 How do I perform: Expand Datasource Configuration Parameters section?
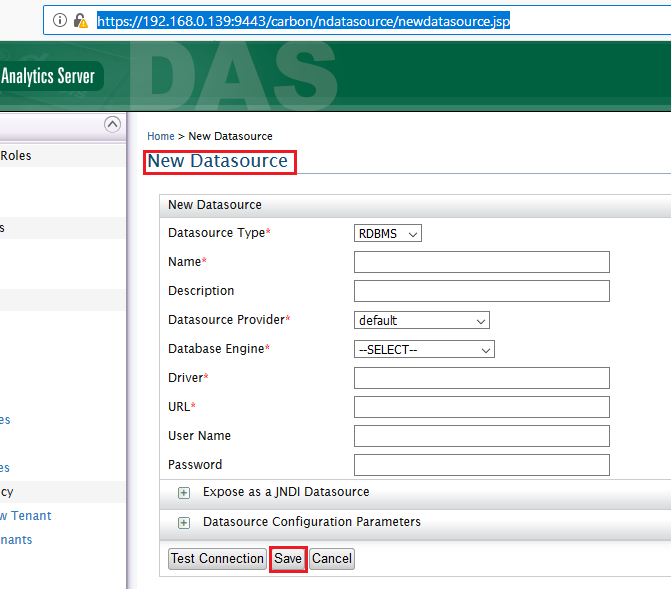click(311, 522)
